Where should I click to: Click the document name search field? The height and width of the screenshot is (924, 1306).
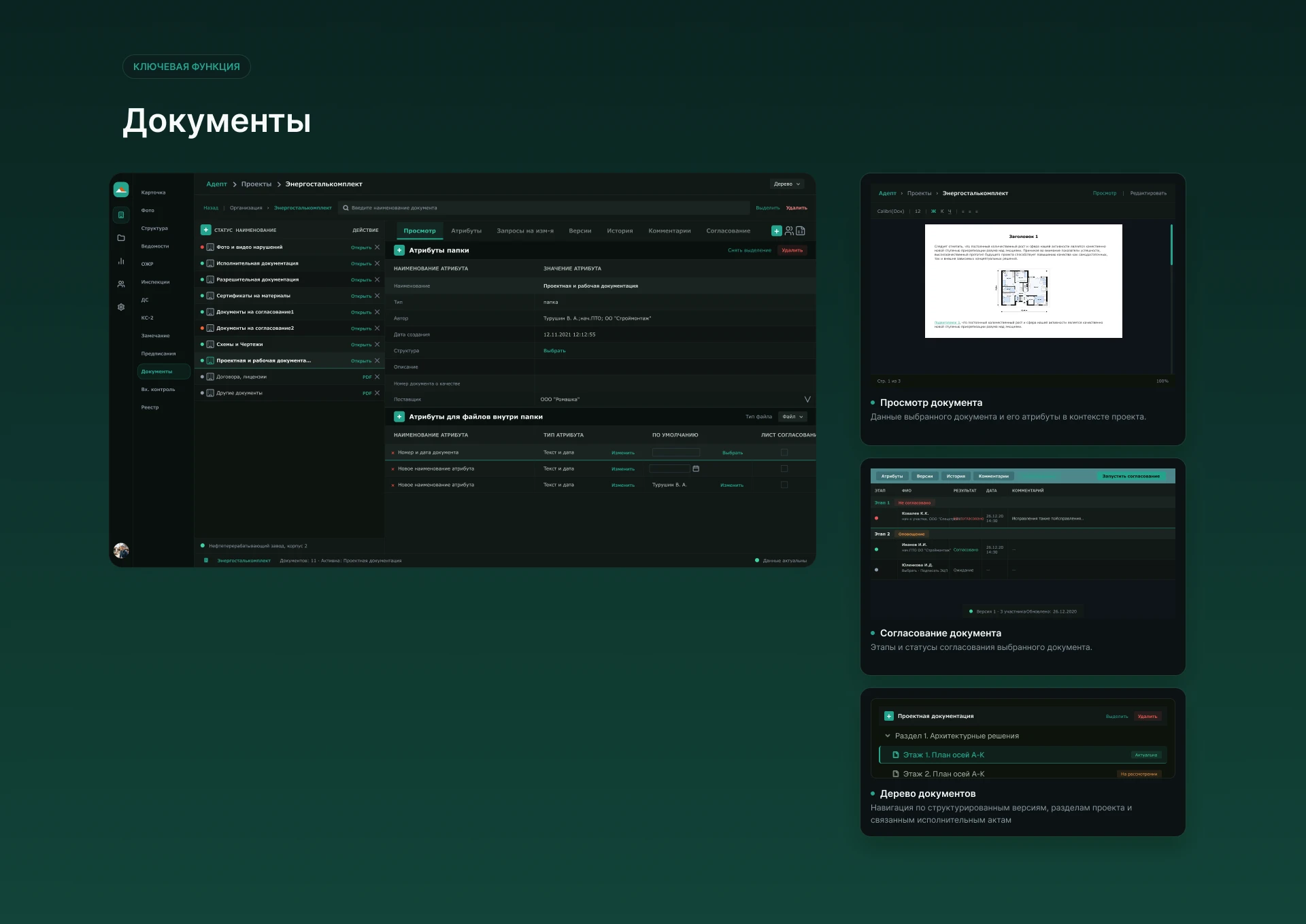543,208
